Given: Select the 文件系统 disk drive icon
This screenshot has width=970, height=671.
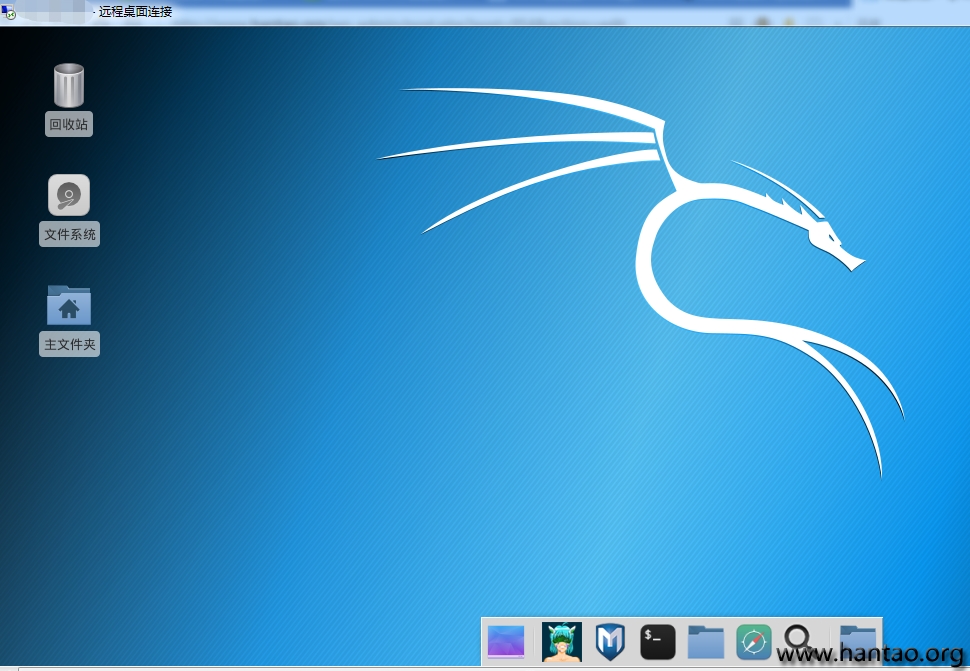Looking at the screenshot, I should (69, 195).
